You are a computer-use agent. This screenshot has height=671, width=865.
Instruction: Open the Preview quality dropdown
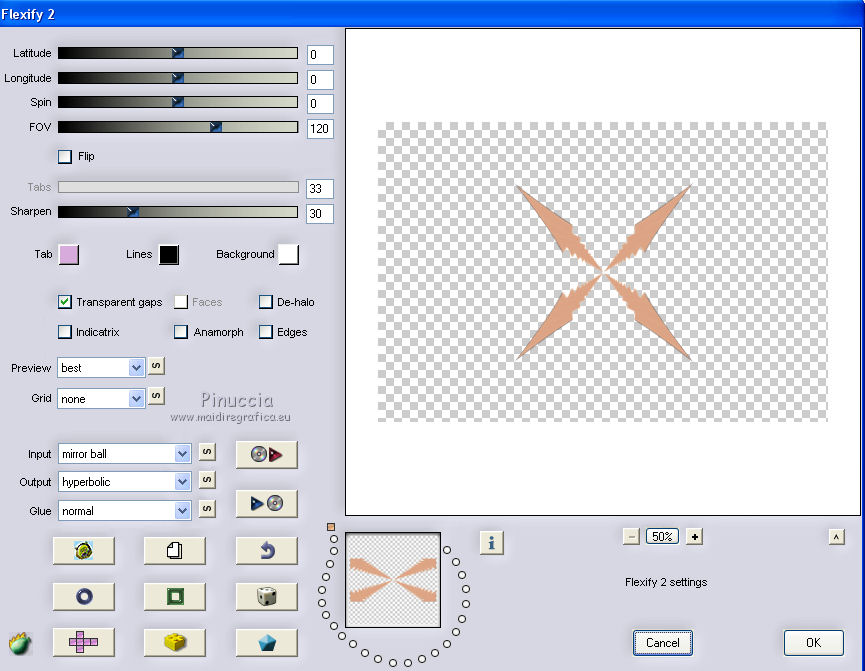pos(102,368)
